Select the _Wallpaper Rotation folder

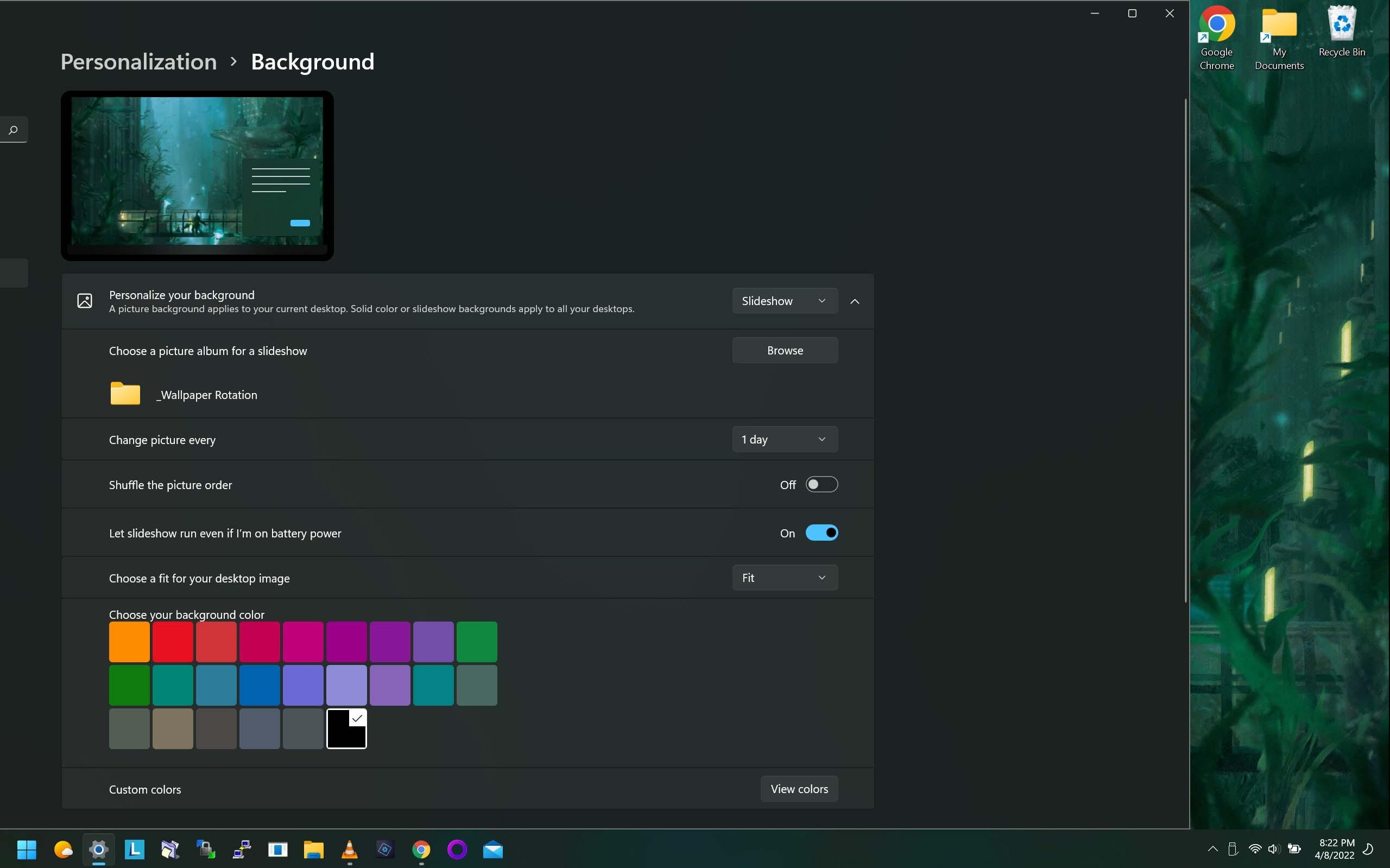184,395
